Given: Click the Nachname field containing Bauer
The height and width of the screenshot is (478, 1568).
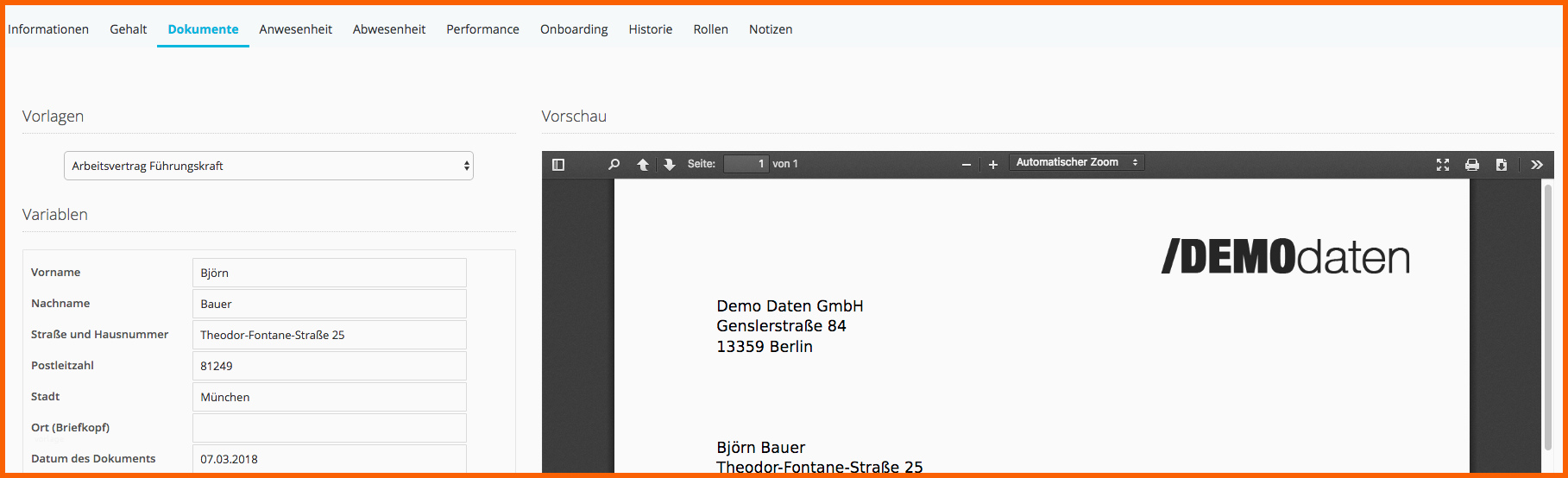Looking at the screenshot, I should tap(330, 304).
